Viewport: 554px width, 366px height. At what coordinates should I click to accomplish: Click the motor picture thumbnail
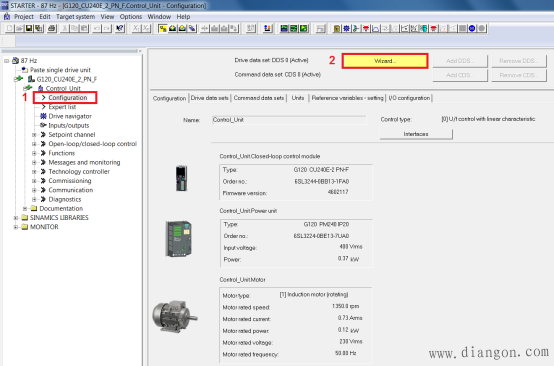[175, 316]
